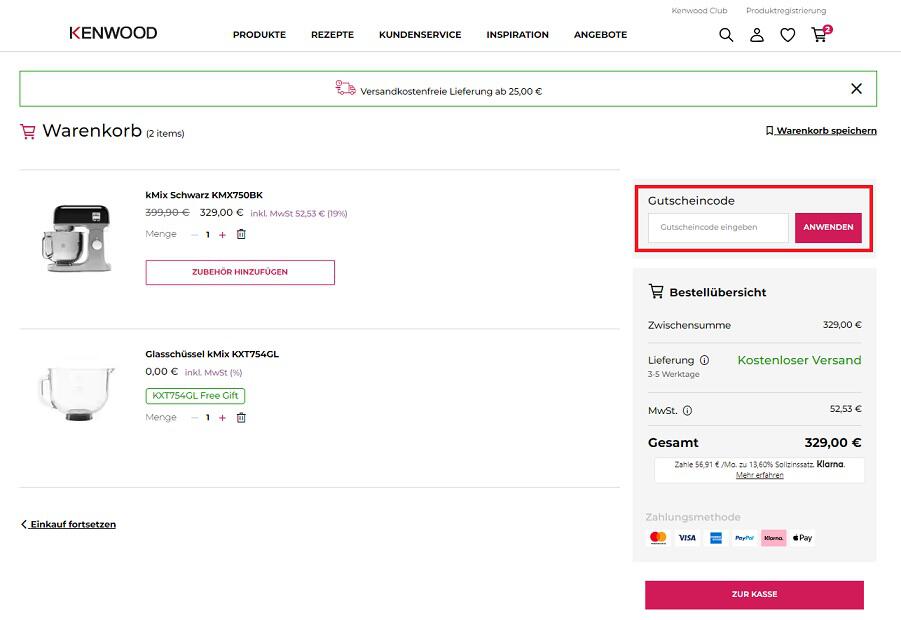Click the PayPal payment icon

tap(745, 538)
